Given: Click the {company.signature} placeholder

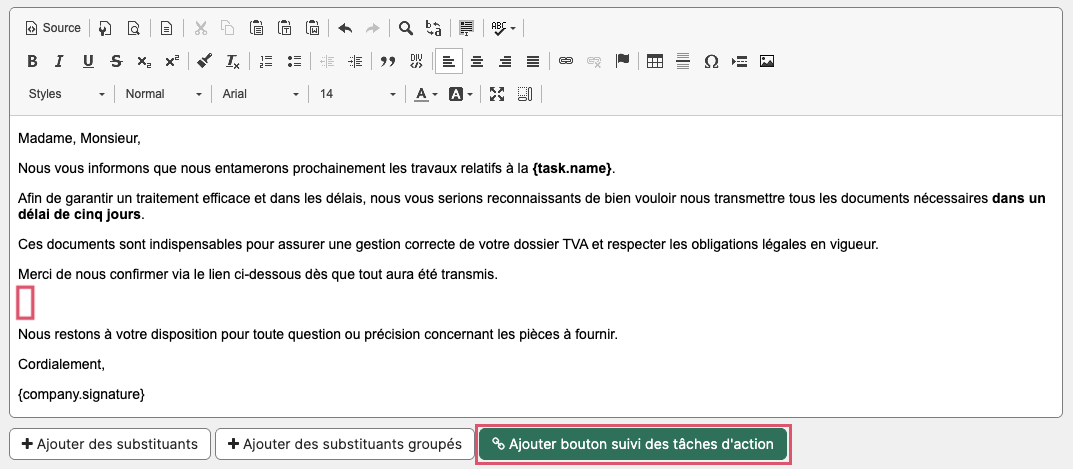Looking at the screenshot, I should coord(81,394).
